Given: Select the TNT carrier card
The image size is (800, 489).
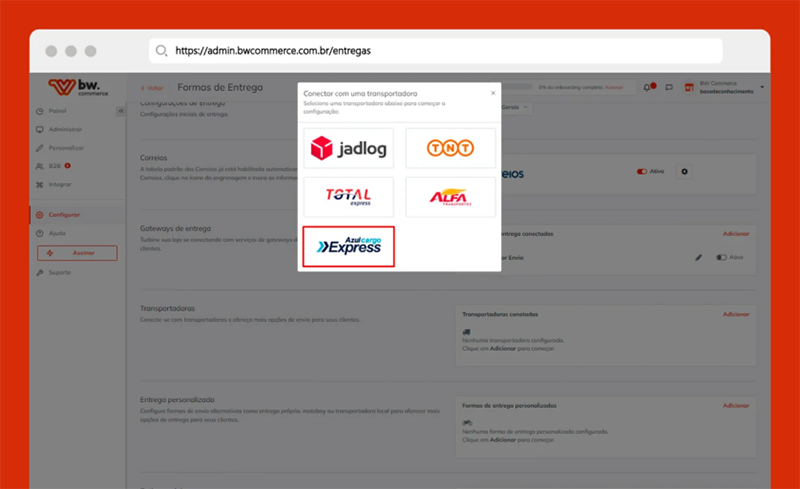Looking at the screenshot, I should tap(451, 148).
